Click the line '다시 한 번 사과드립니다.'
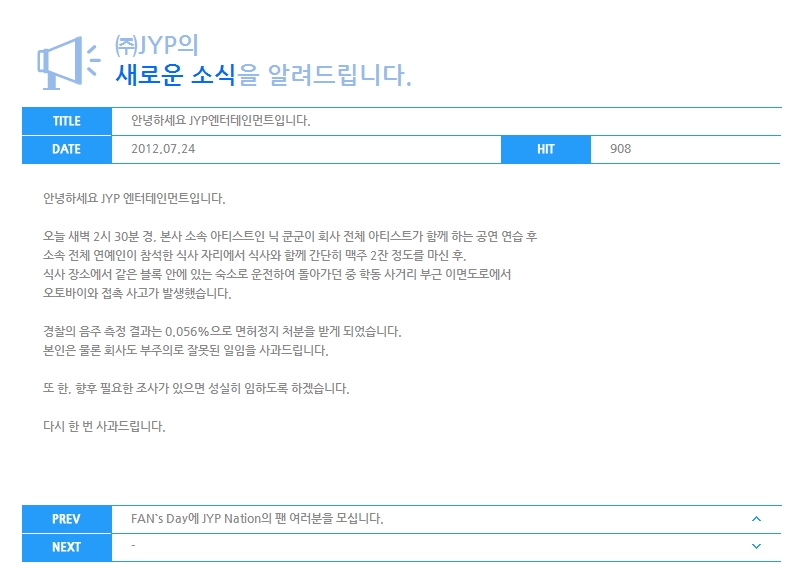Image resolution: width=790 pixels, height=568 pixels. pyautogui.click(x=104, y=426)
